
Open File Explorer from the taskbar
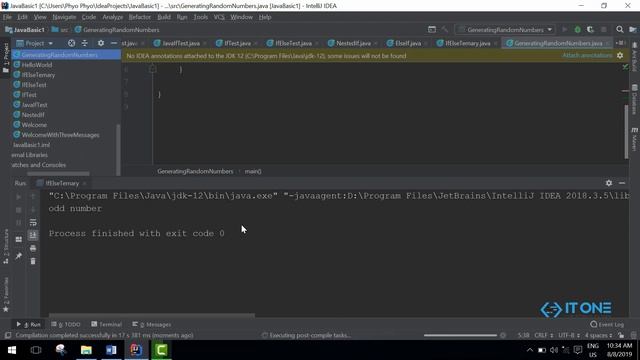(x=86, y=350)
